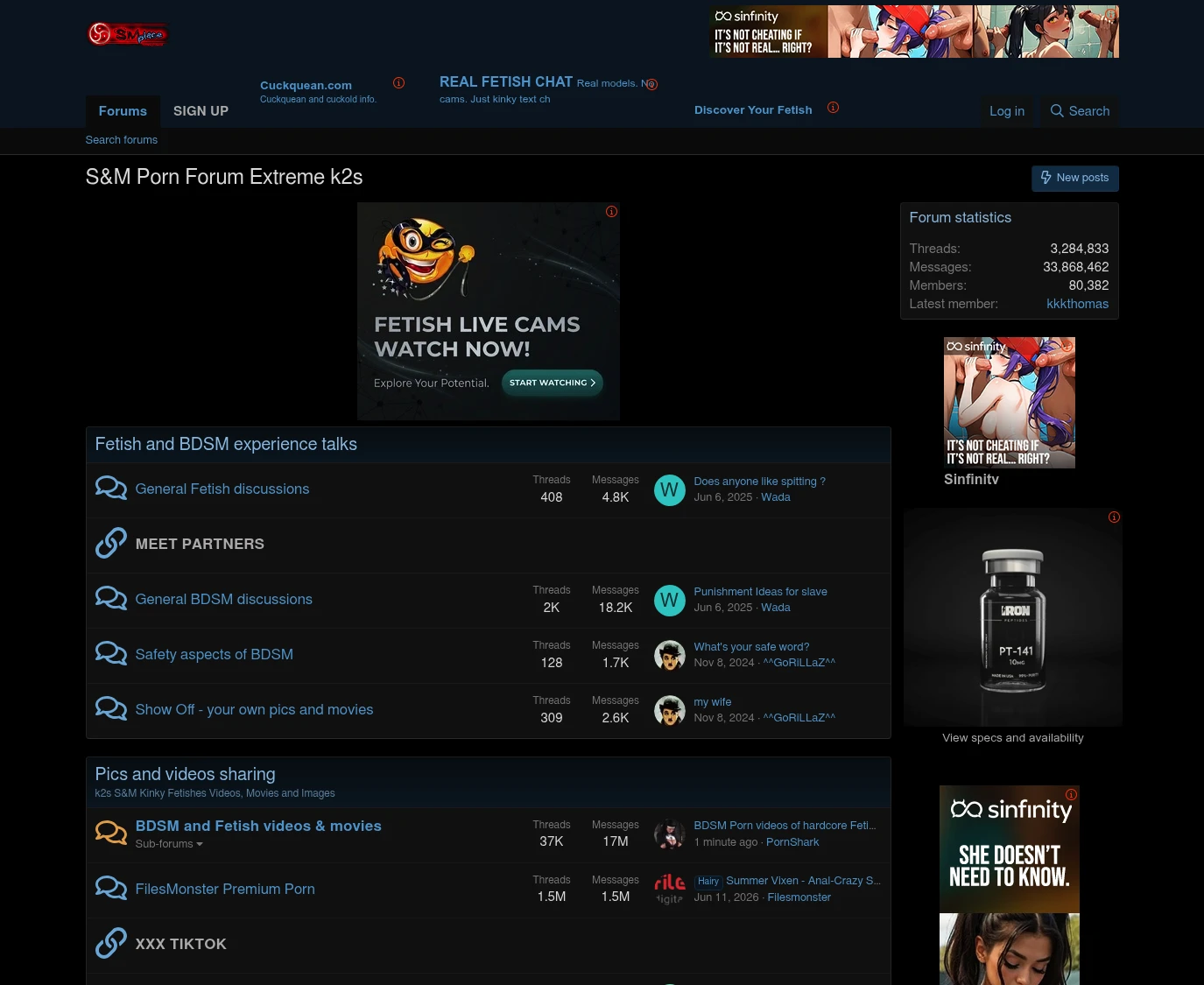
Task: Open the MEET PARTNERS link forum
Action: 200,545
